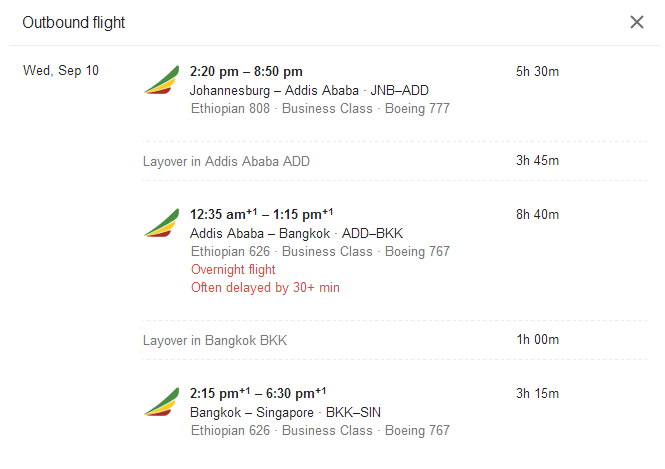Click the Overnight flight warning
The width and height of the screenshot is (665, 469).
[x=232, y=270]
